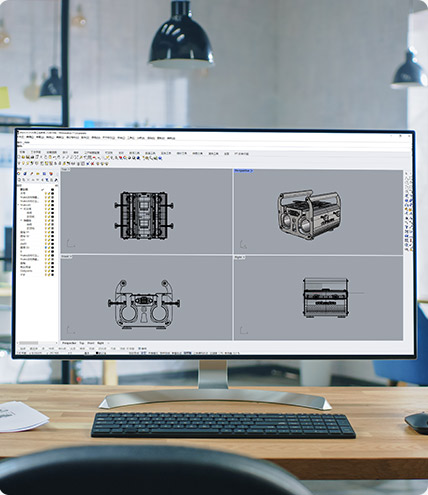The width and height of the screenshot is (428, 495).
Task: Click the color swatch on the blue-lightbulb layer row
Action: pos(52,247)
